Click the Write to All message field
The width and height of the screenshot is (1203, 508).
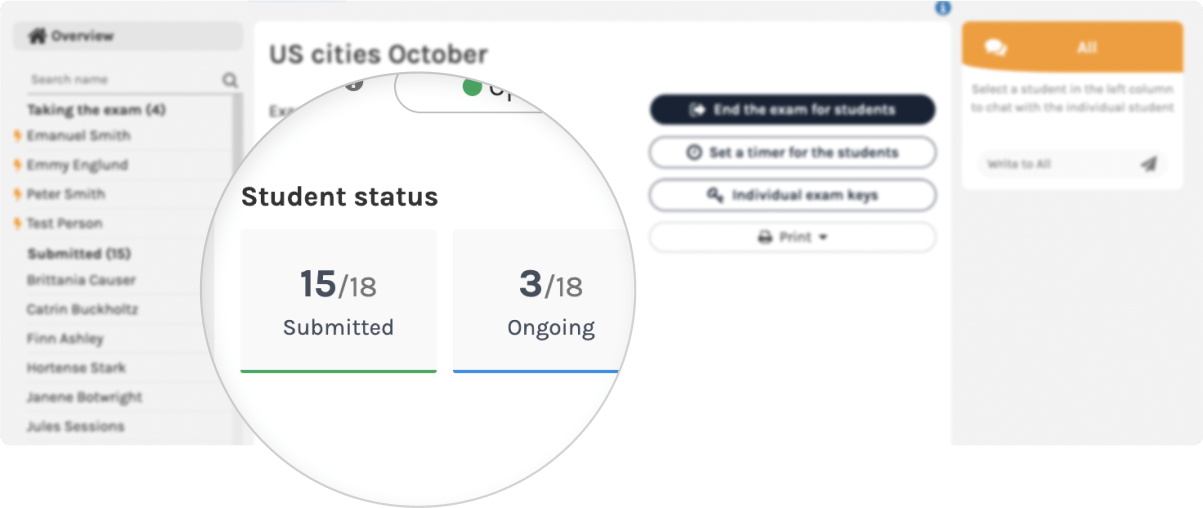pos(1055,164)
